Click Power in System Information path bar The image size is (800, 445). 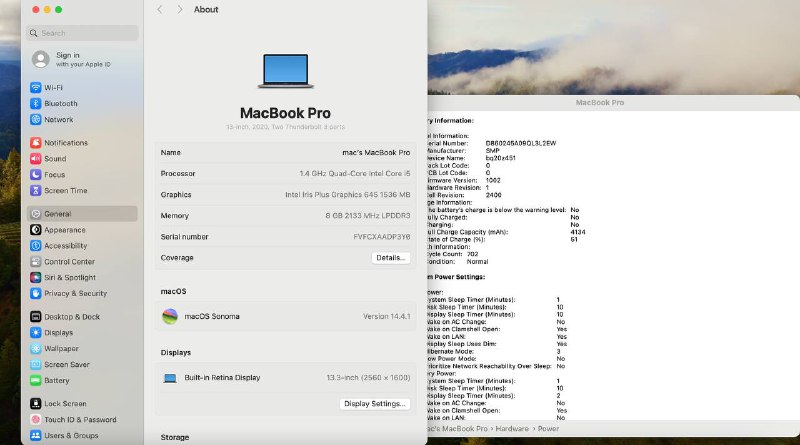548,429
